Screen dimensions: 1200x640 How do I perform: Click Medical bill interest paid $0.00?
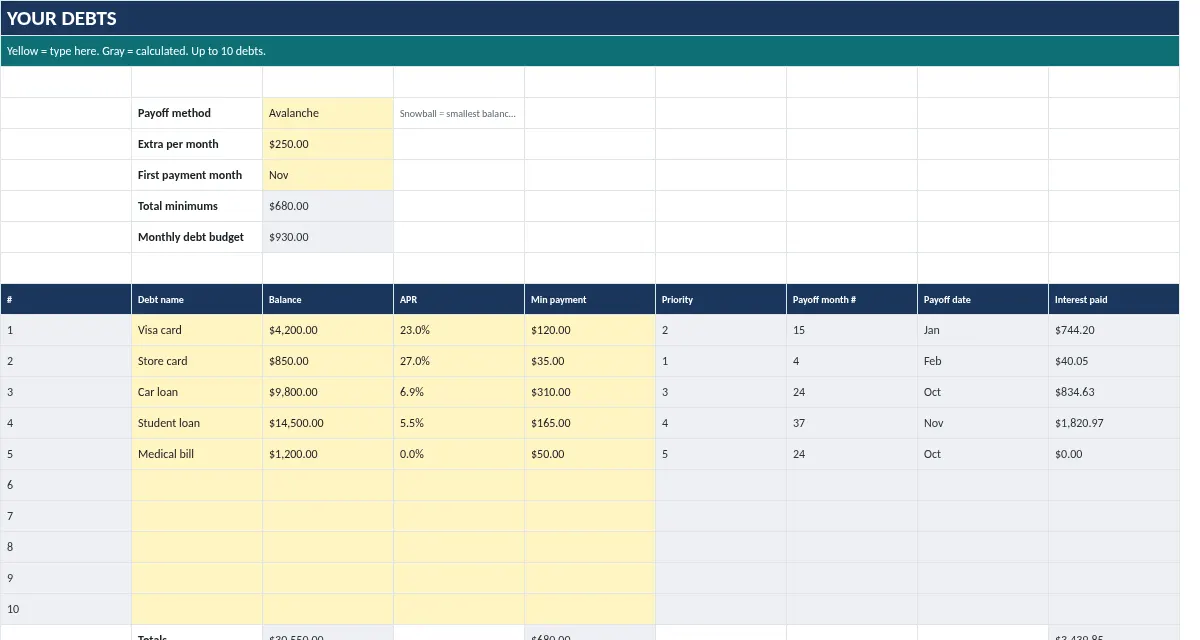(1114, 454)
